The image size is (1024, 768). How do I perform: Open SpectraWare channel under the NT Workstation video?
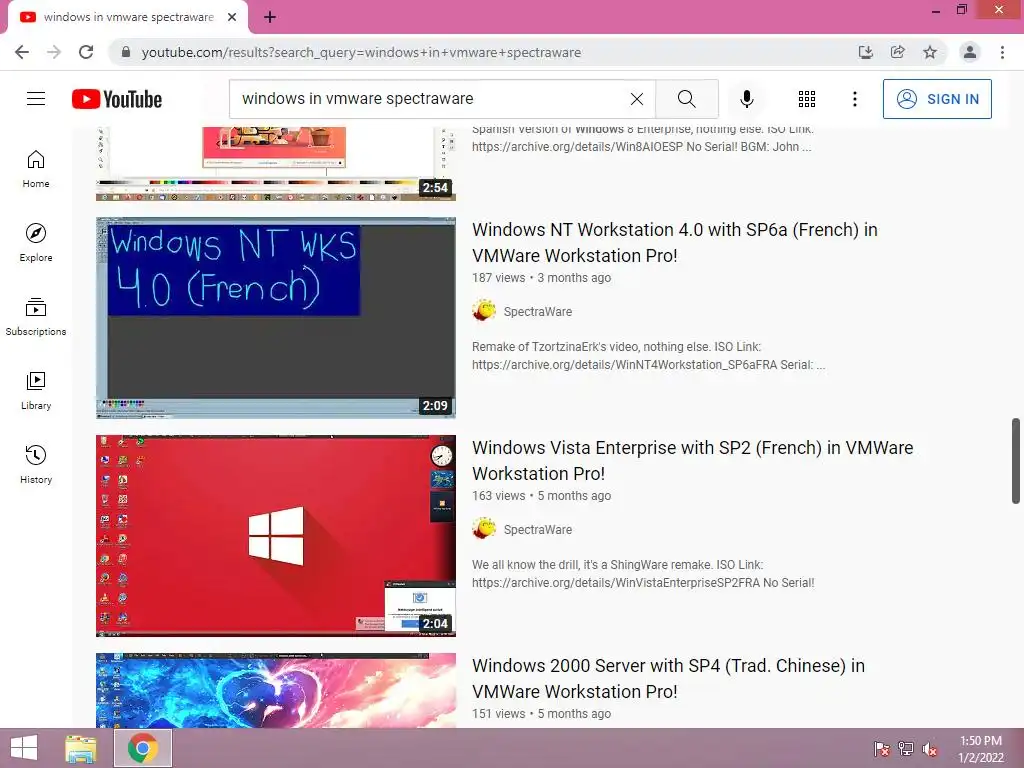pyautogui.click(x=537, y=312)
